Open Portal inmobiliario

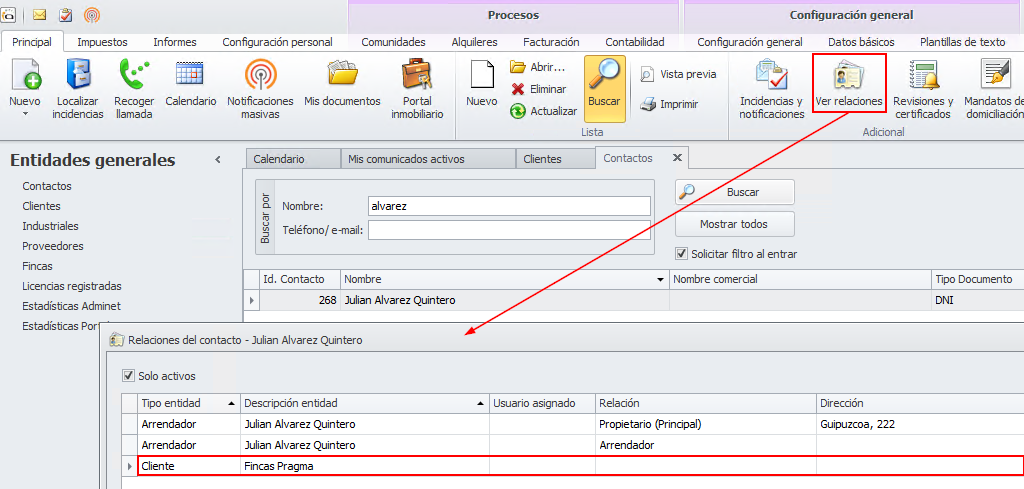(417, 89)
